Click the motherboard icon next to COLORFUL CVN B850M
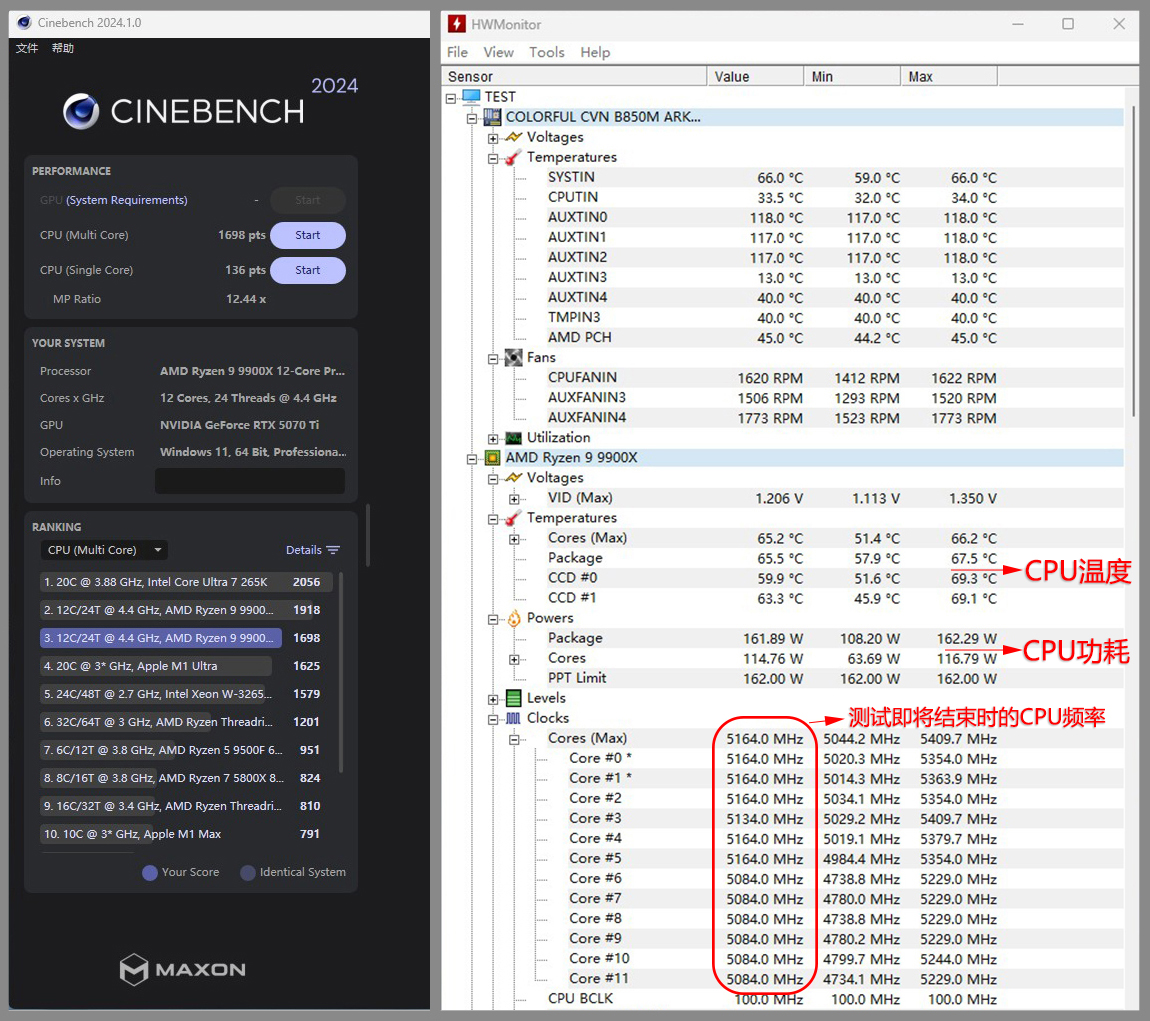This screenshot has height=1021, width=1150. coord(492,117)
